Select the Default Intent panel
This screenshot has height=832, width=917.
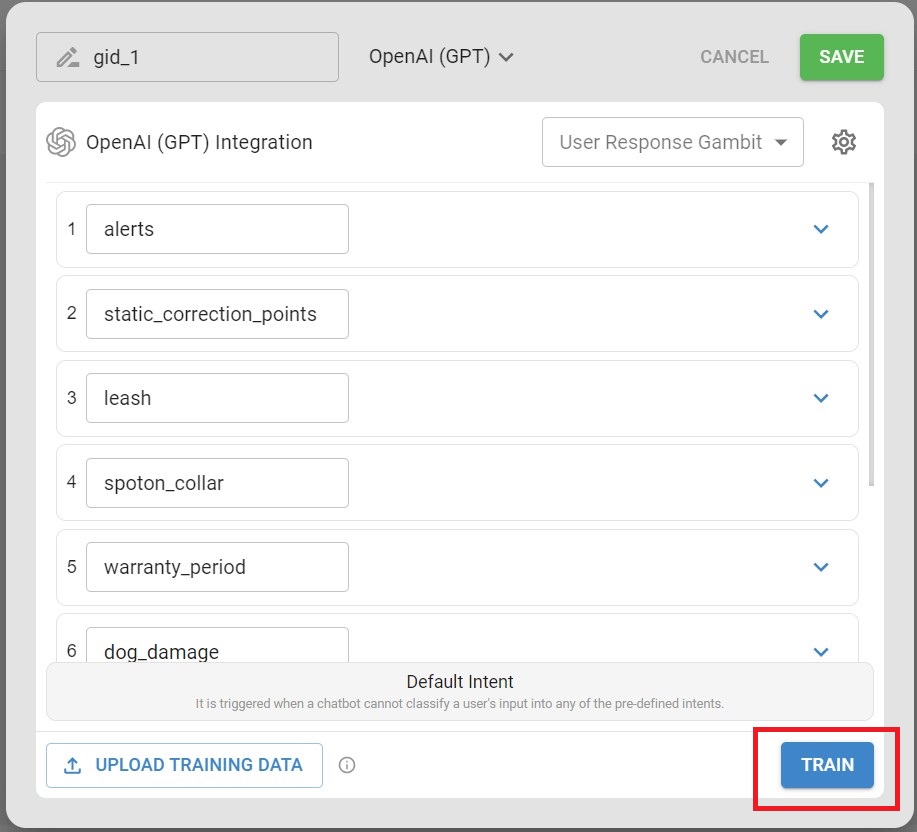coord(459,691)
